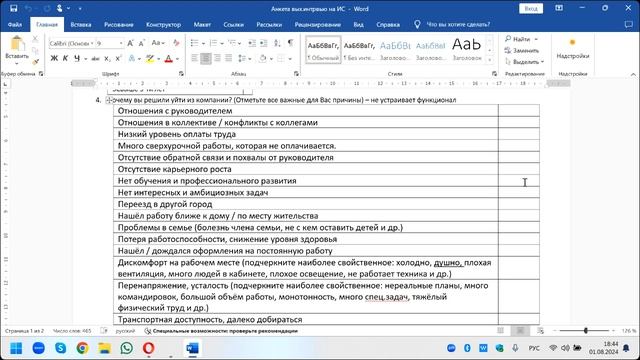Viewport: 640px width, 360px height.
Task: Align paragraph to the right
Action: (217, 58)
